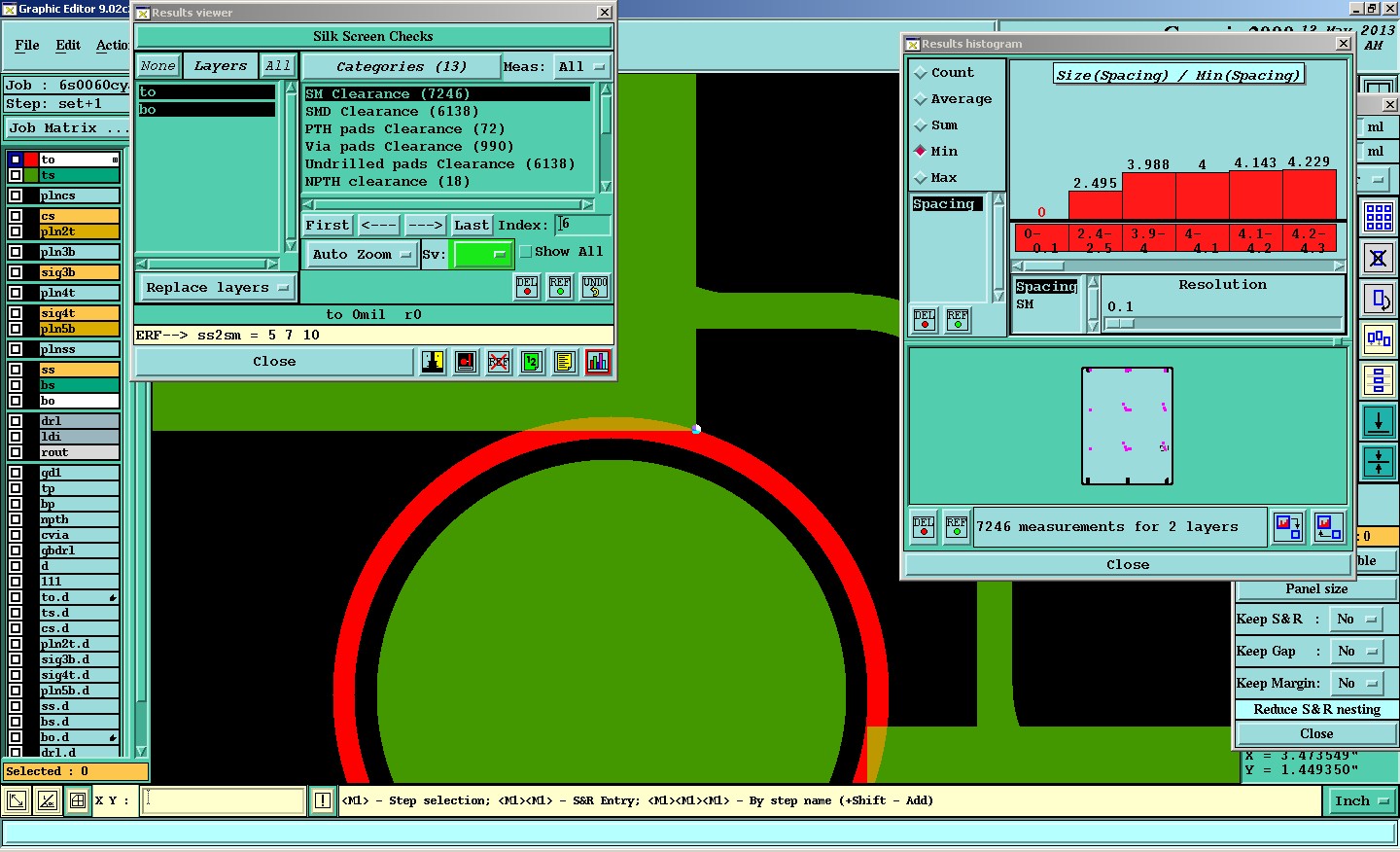The height and width of the screenshot is (852, 1400).
Task: Enable the Show All checkbox
Action: [526, 252]
